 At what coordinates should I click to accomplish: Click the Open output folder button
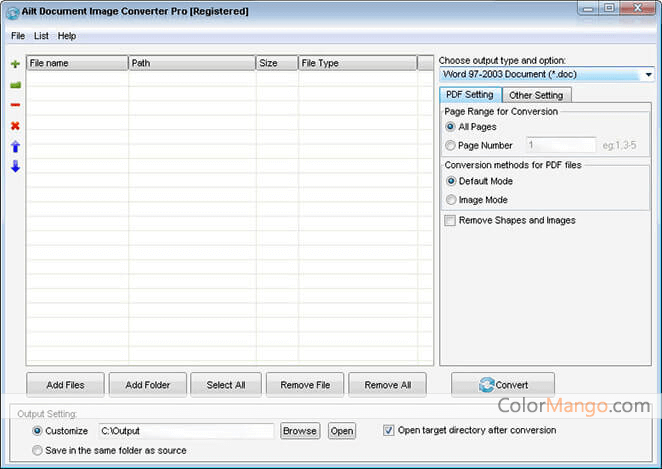(x=342, y=431)
